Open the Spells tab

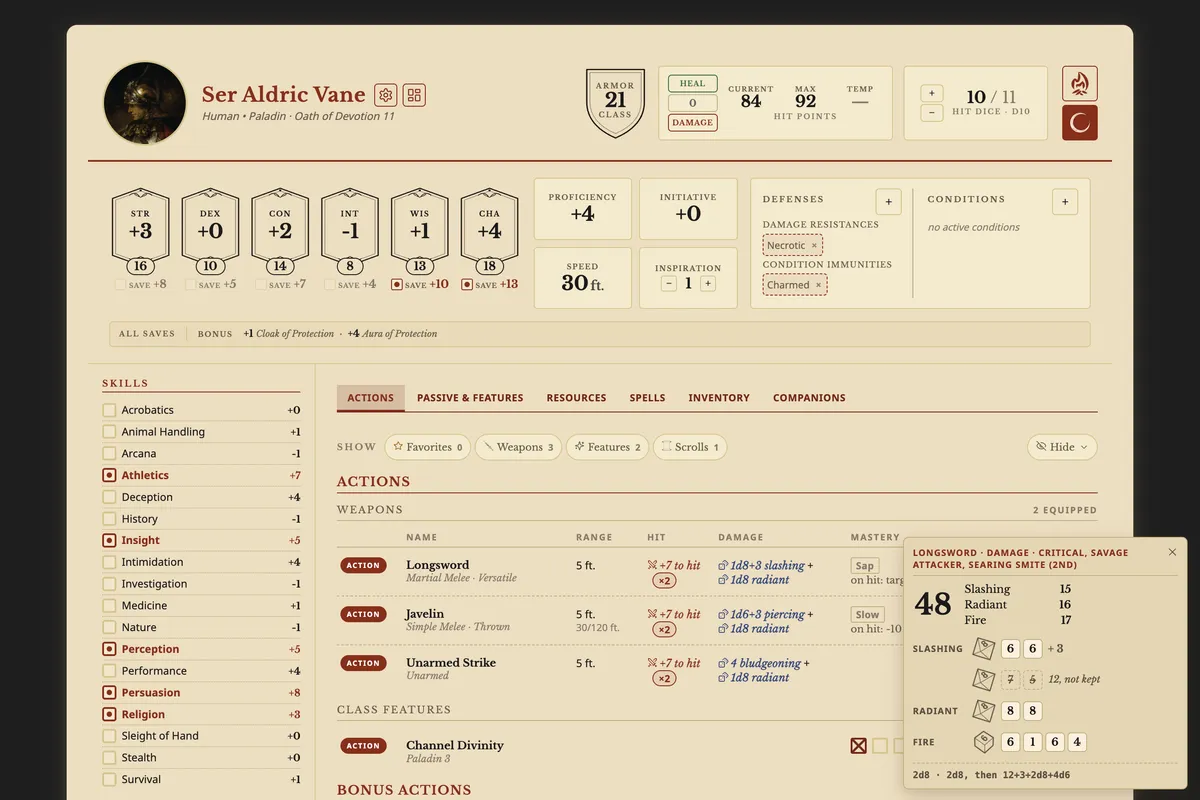pos(647,398)
